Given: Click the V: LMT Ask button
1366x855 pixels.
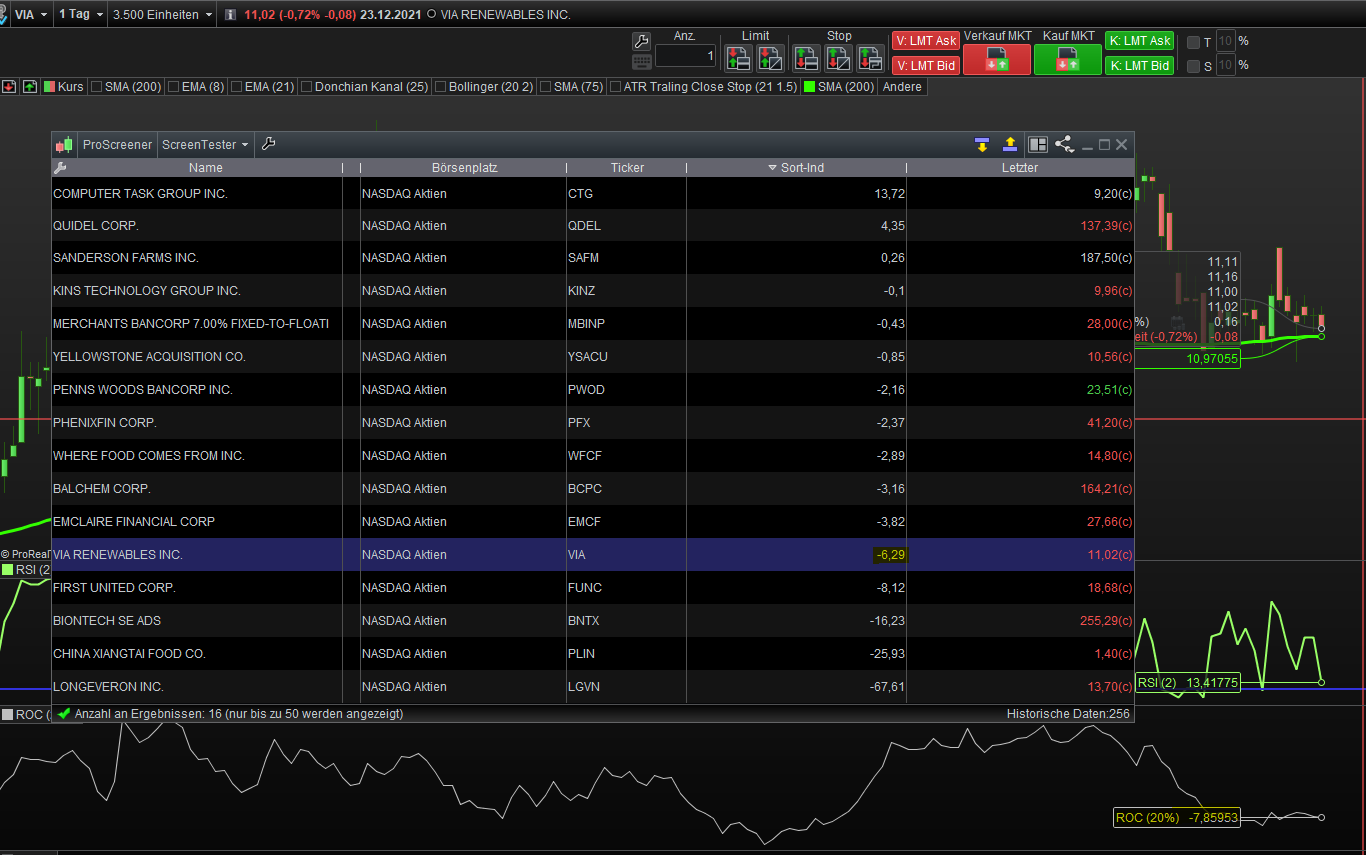Looking at the screenshot, I should tap(926, 41).
